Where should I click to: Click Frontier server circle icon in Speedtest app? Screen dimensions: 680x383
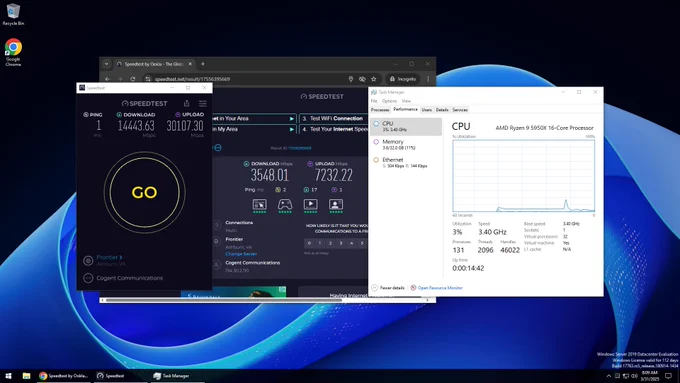[x=88, y=260]
